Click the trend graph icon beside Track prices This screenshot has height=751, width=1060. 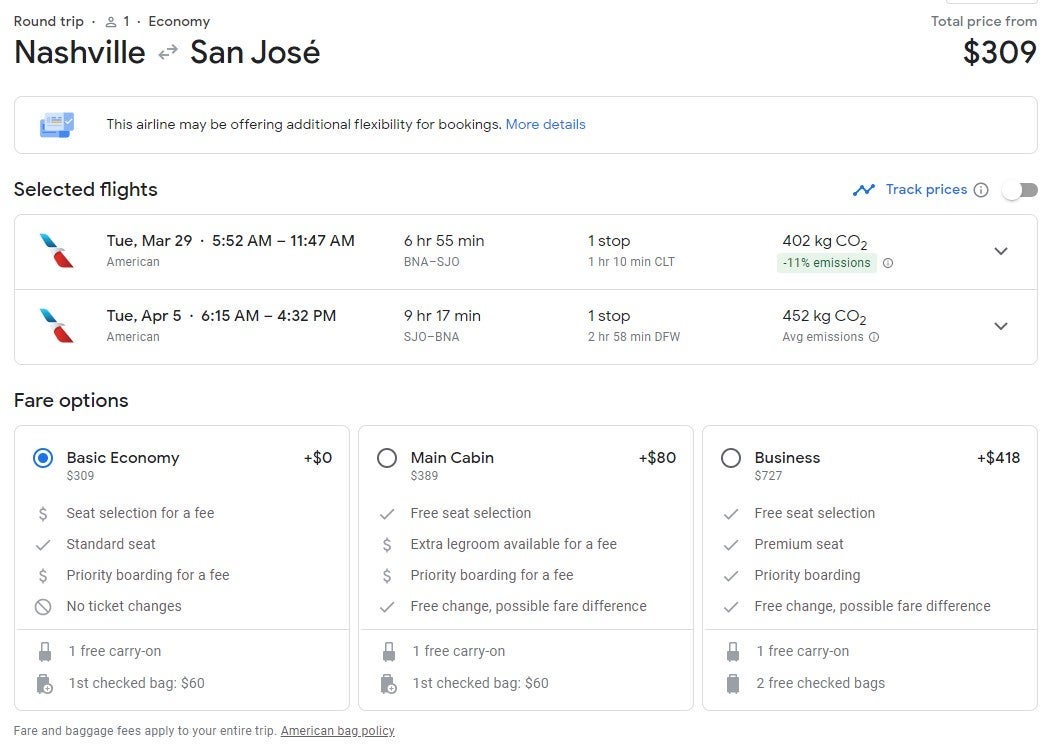tap(864, 190)
